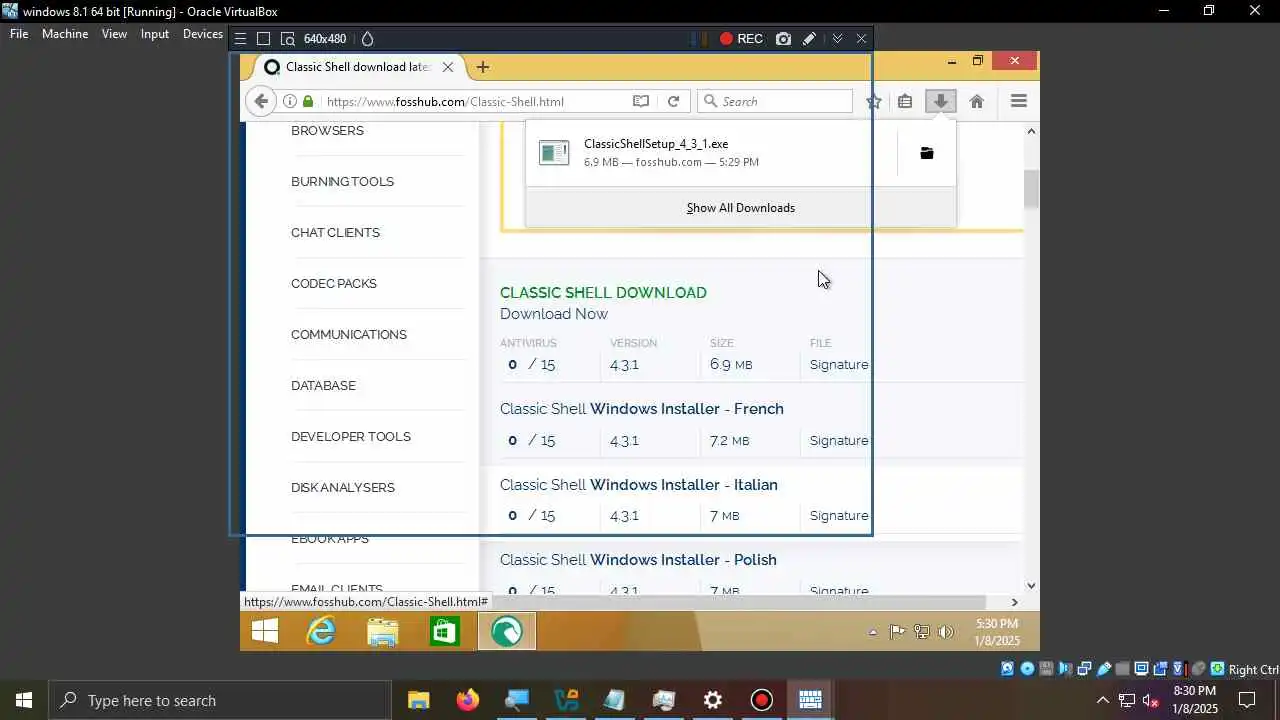Click the recorder water drop icon

coord(367,39)
